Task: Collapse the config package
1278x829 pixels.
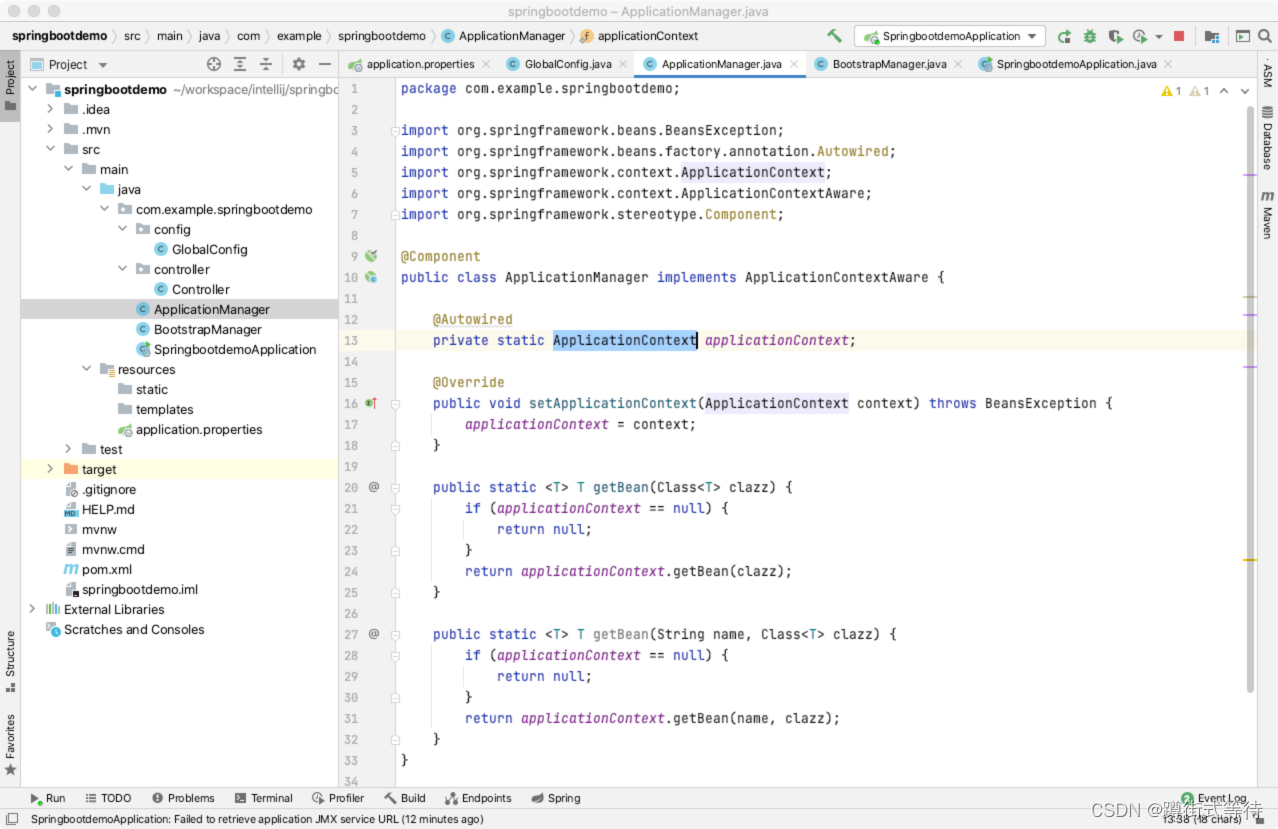Action: point(122,229)
